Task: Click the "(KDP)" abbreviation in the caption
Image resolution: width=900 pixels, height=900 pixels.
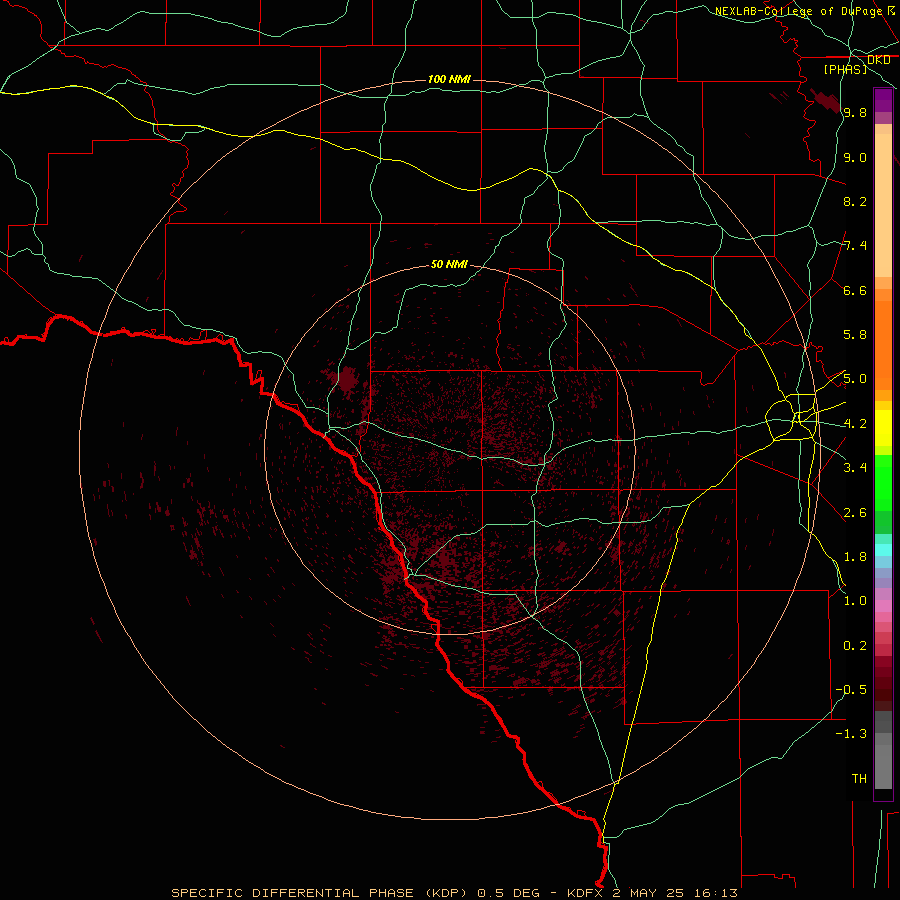Action: click(x=446, y=893)
